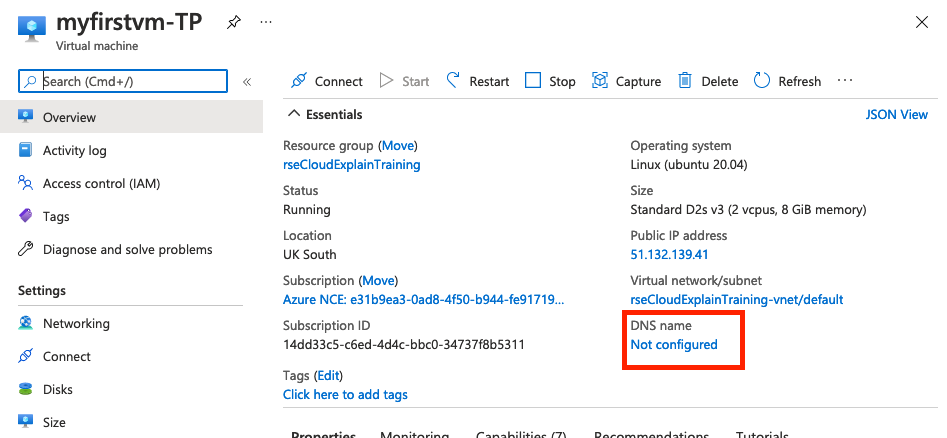Click the Activity log icon
The image size is (947, 438).
pos(25,150)
